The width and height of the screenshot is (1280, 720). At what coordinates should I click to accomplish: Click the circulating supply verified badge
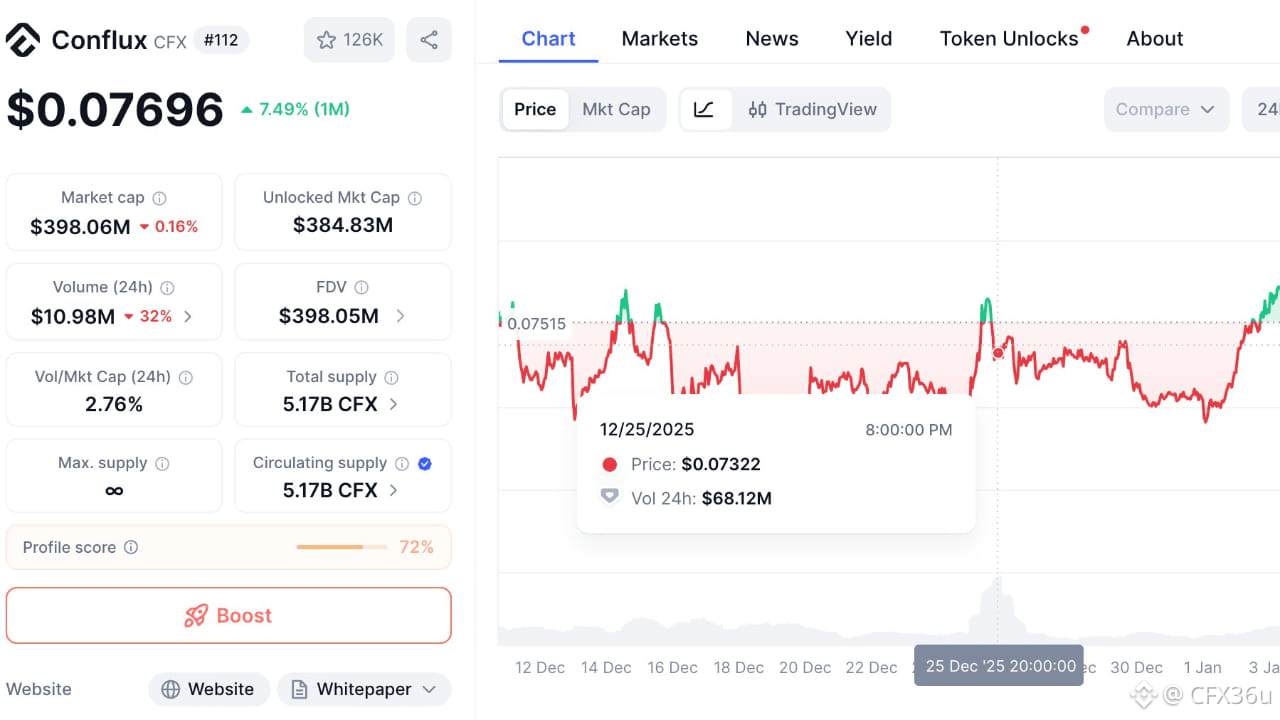pyautogui.click(x=425, y=463)
